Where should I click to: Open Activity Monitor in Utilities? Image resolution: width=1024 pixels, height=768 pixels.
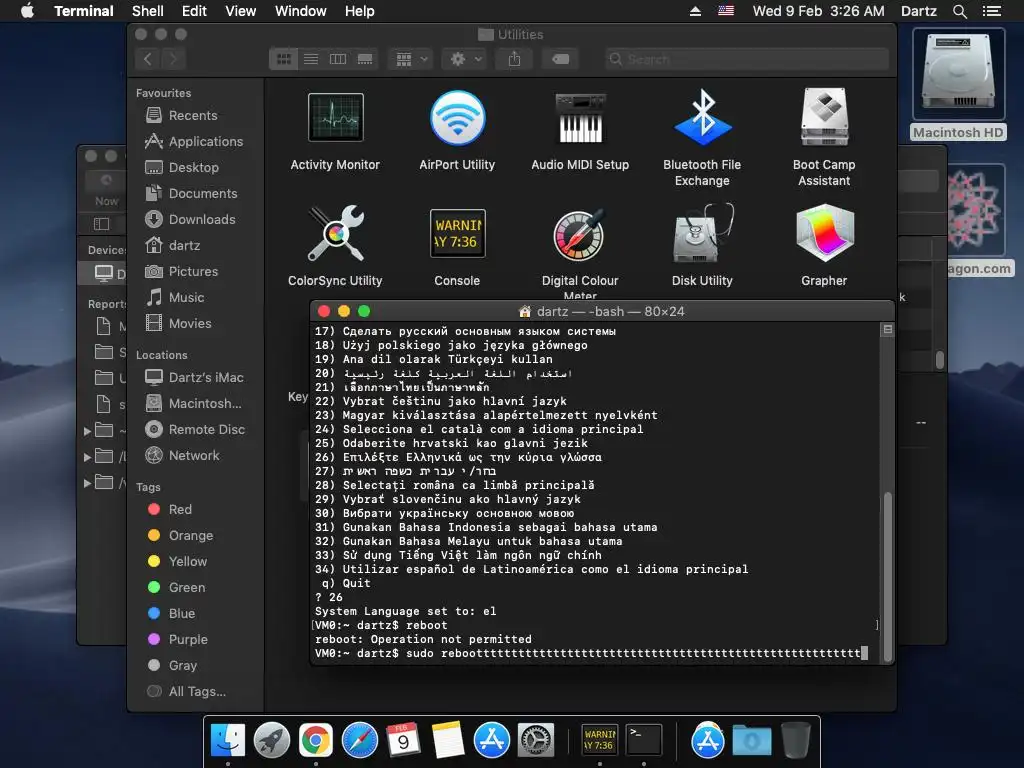click(335, 118)
